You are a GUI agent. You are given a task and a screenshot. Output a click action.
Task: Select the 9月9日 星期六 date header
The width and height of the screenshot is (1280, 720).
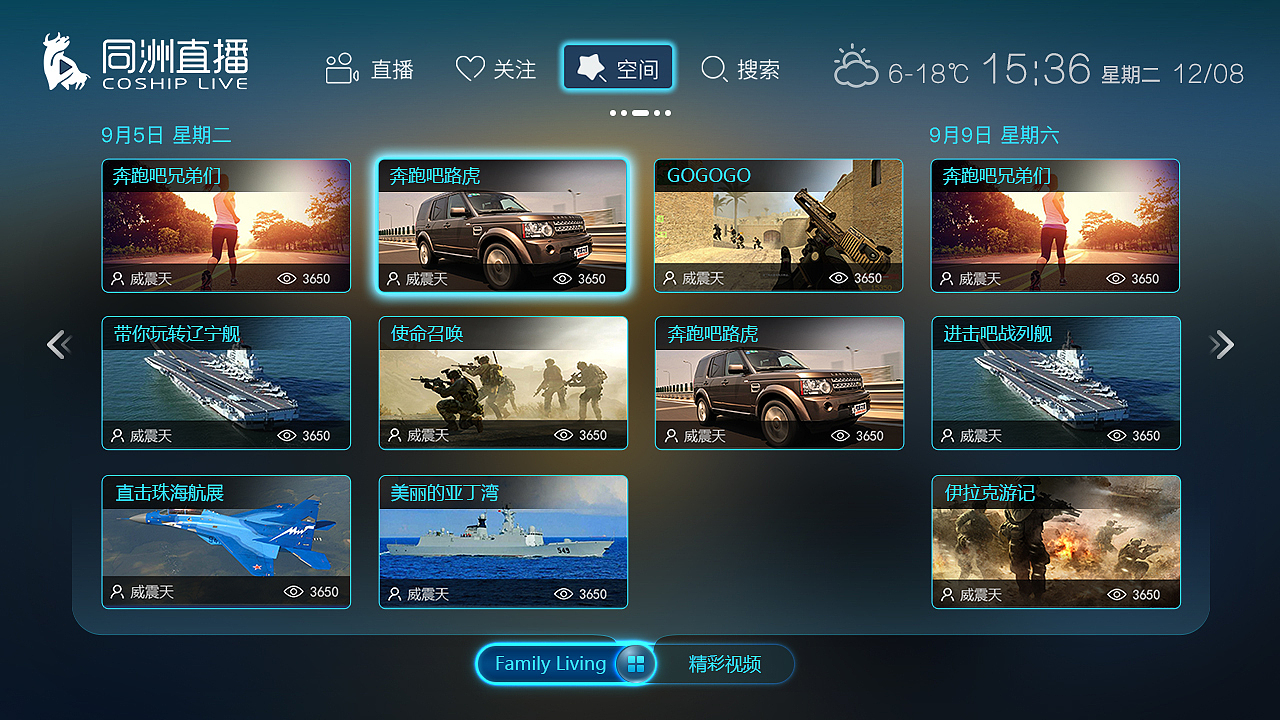[x=994, y=135]
